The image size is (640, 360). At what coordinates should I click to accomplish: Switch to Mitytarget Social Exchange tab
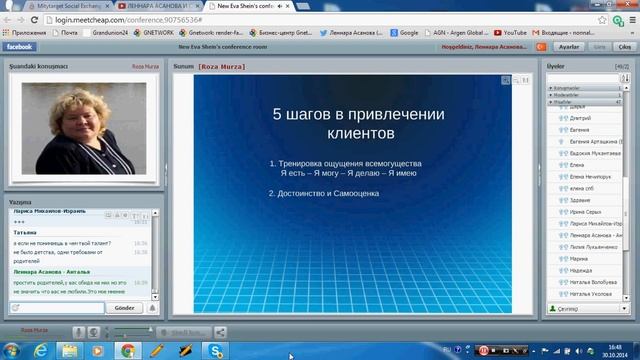coord(69,6)
